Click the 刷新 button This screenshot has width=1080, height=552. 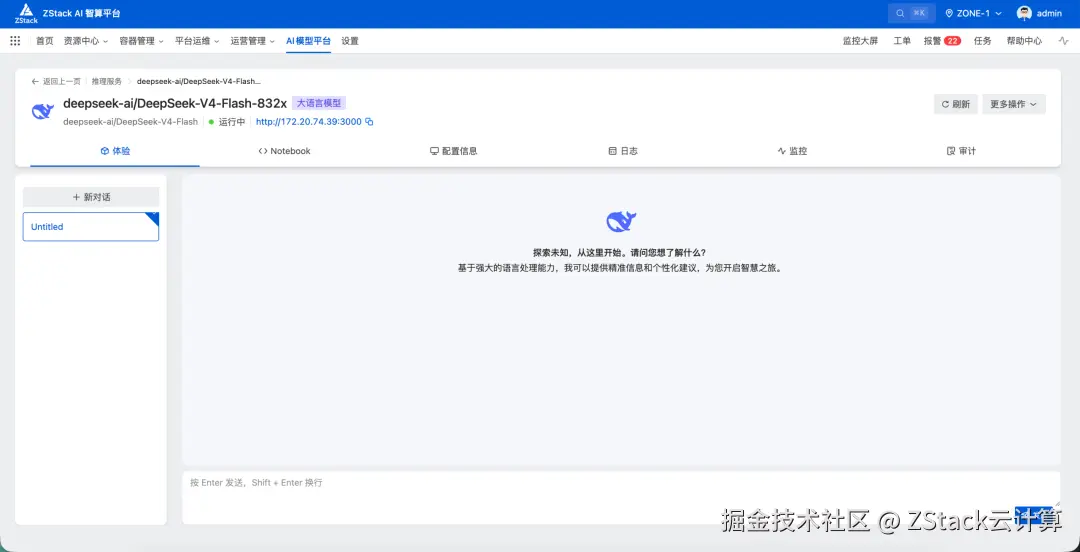tap(956, 104)
